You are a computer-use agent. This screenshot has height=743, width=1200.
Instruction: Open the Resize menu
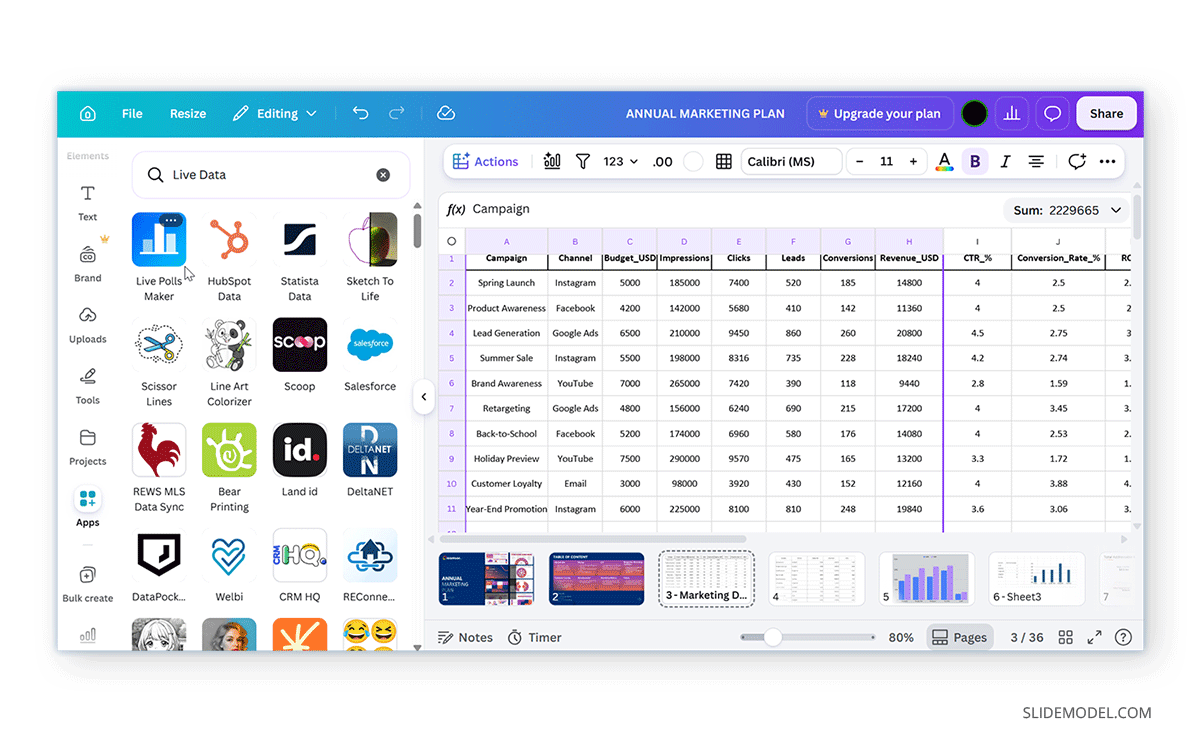(x=188, y=114)
